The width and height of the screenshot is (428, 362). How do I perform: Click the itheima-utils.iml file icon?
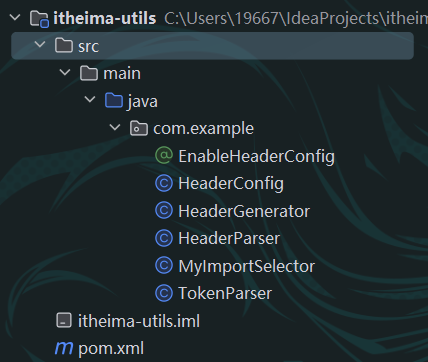coord(64,320)
